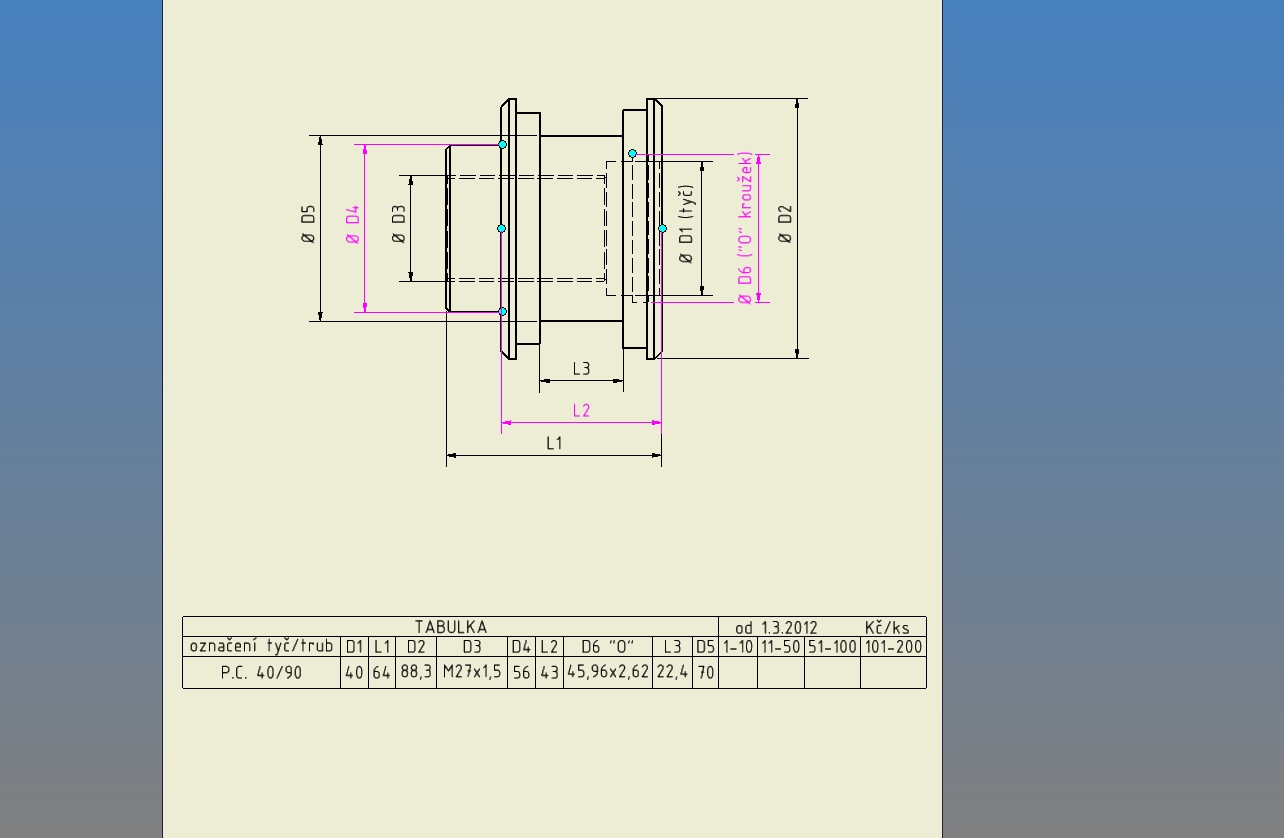Select the M27x1,5 value cell
Image resolution: width=1284 pixels, height=838 pixels.
(472, 673)
